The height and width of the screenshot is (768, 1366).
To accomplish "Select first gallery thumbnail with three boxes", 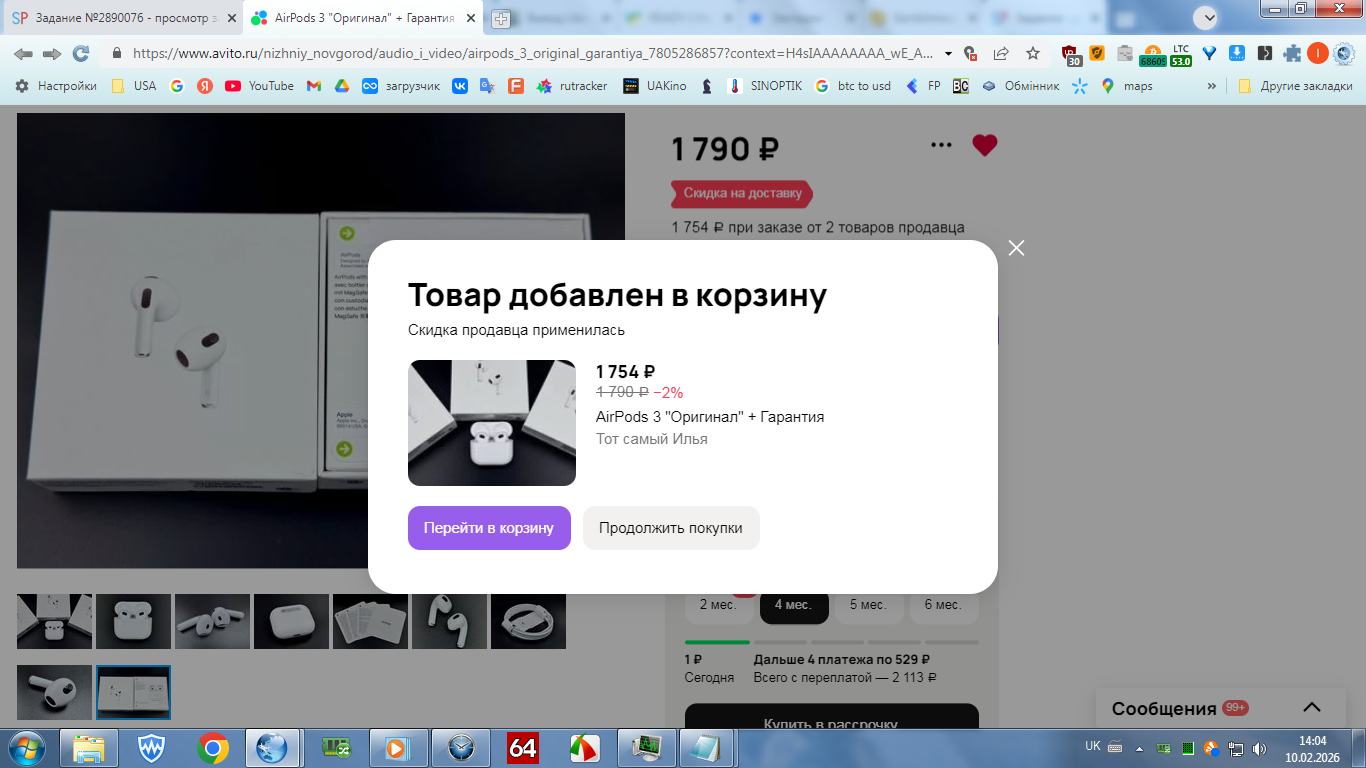I will 54,621.
